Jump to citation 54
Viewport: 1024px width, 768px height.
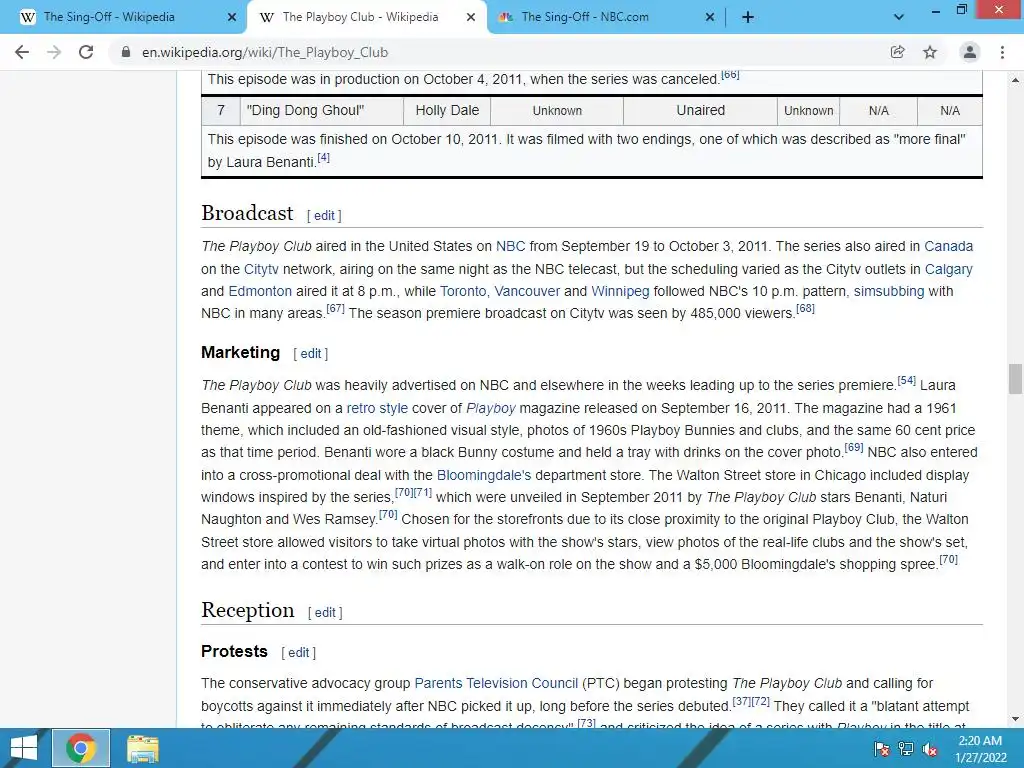point(906,380)
